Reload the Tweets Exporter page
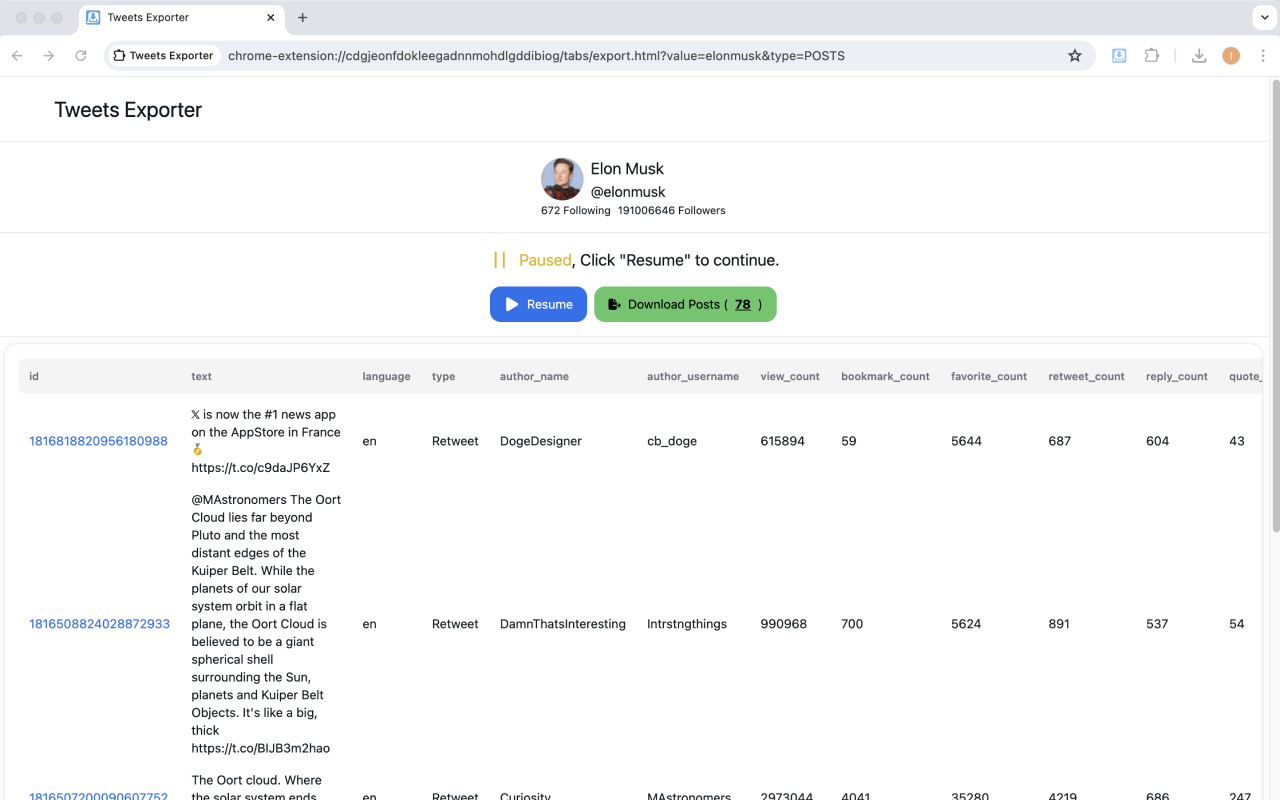 81,56
